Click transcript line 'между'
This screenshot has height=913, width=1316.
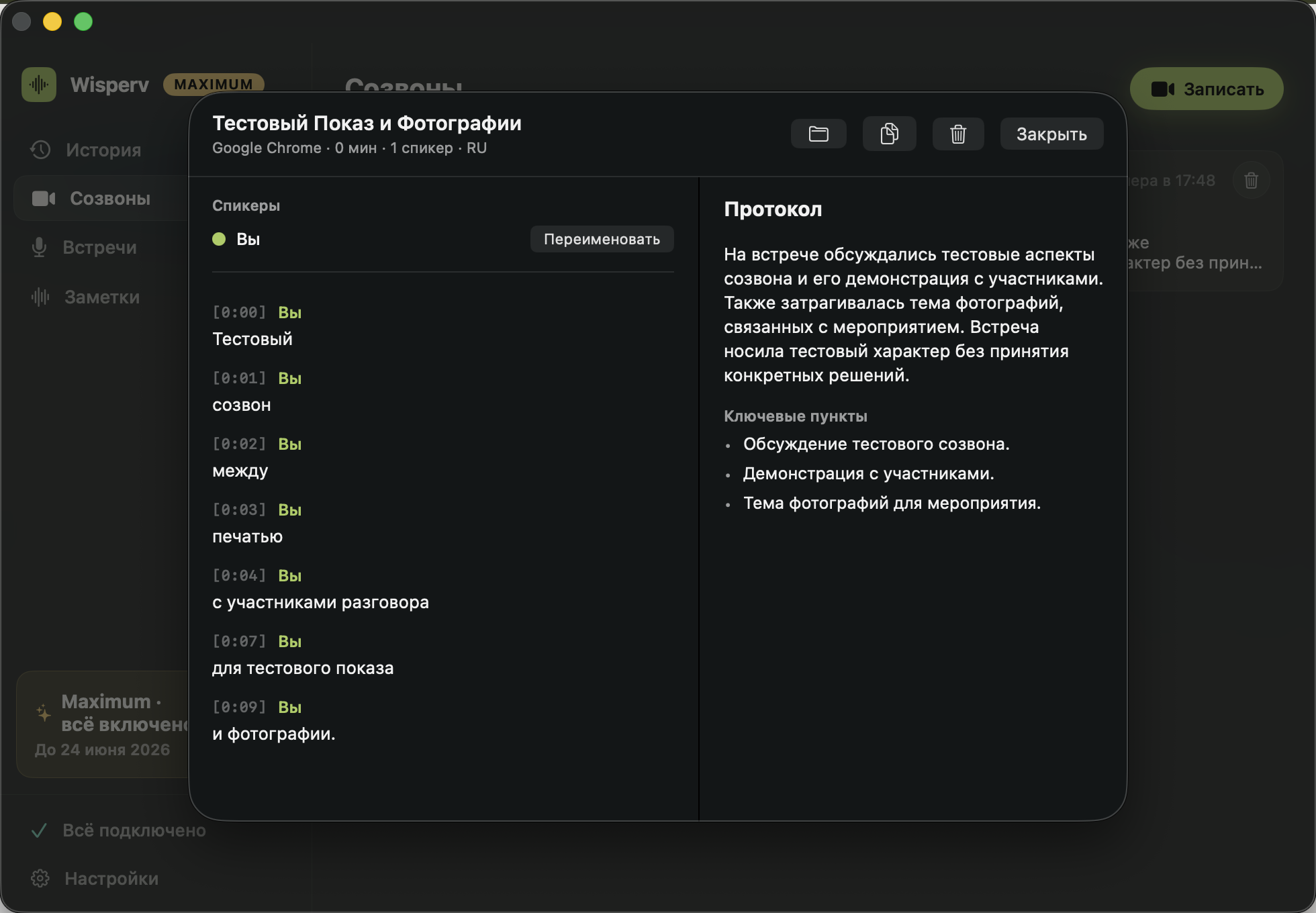click(240, 471)
